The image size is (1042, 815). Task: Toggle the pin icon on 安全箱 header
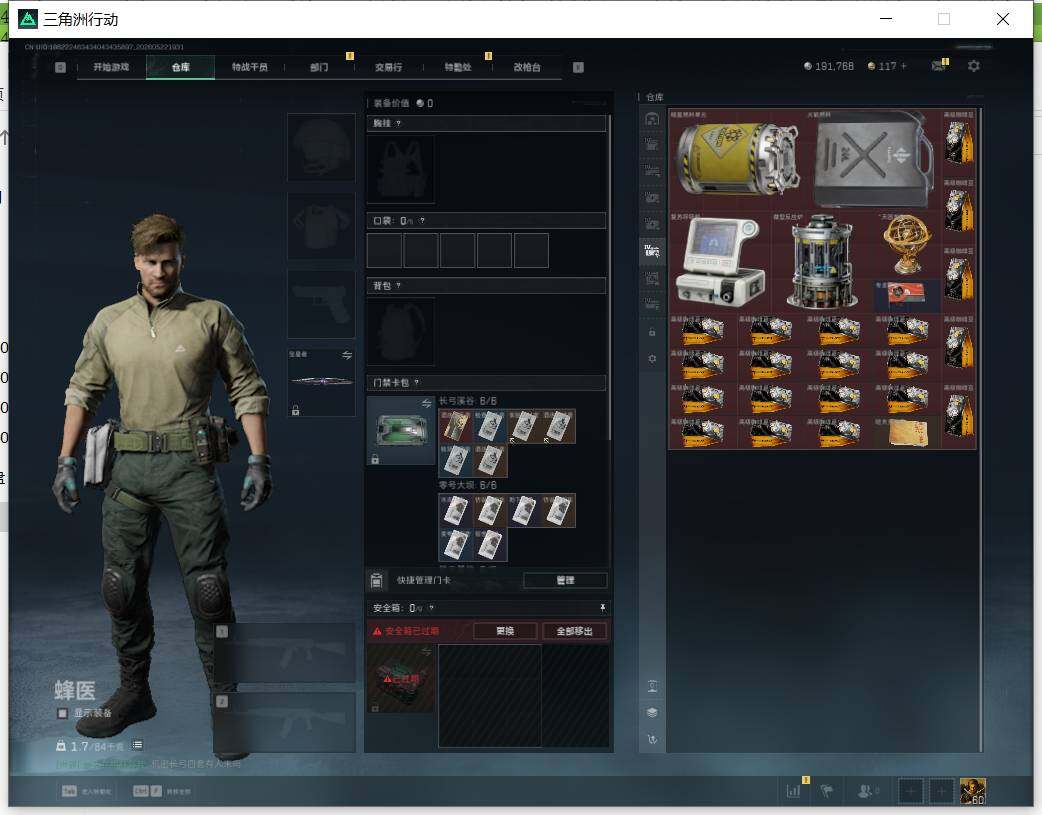602,608
